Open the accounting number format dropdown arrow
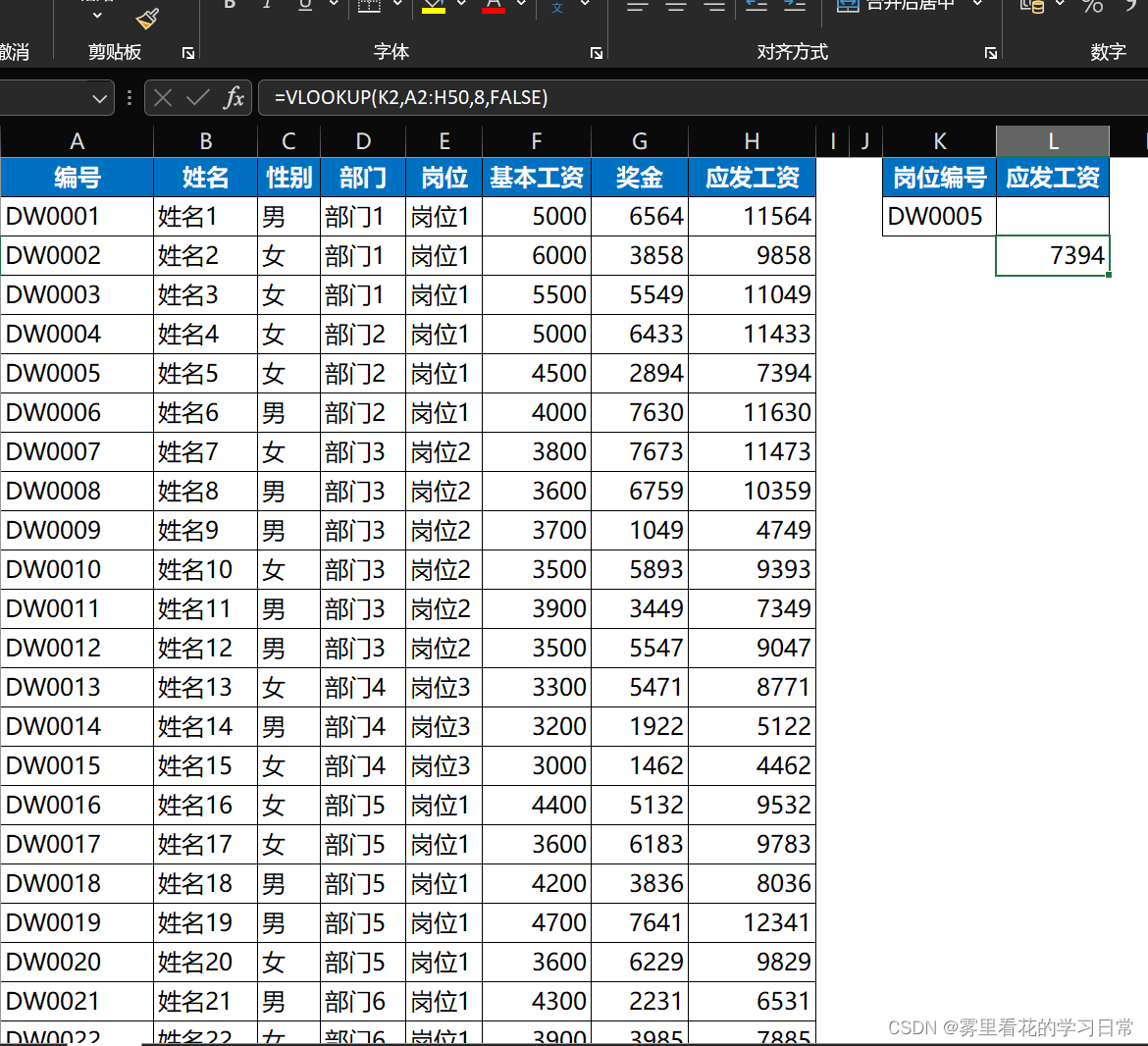This screenshot has width=1148, height=1046. pyautogui.click(x=1060, y=4)
